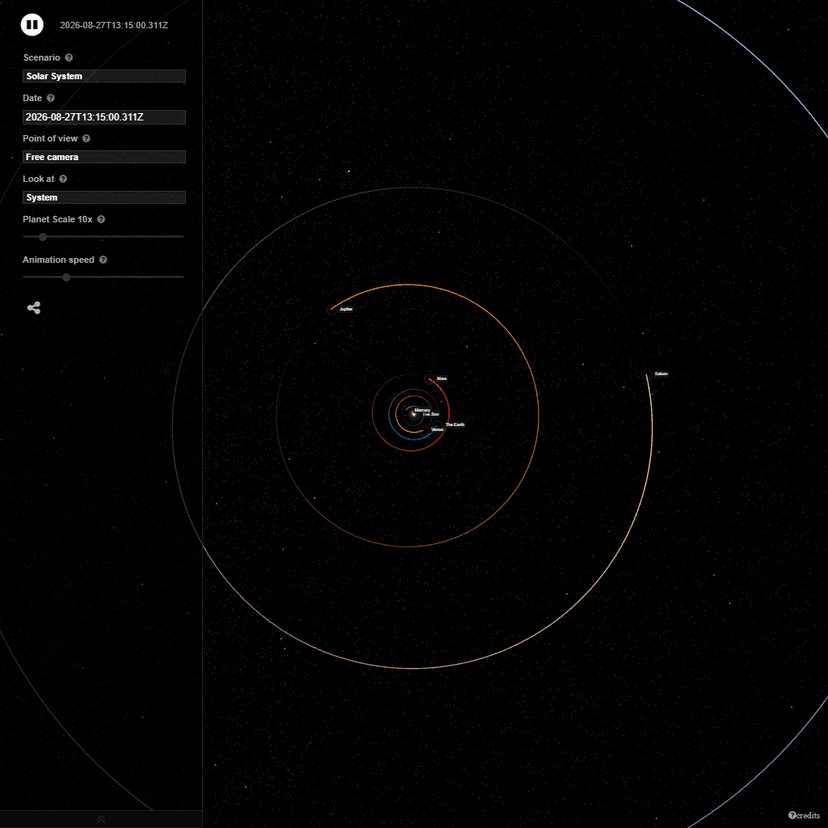Click the Date help question mark icon

[51, 98]
